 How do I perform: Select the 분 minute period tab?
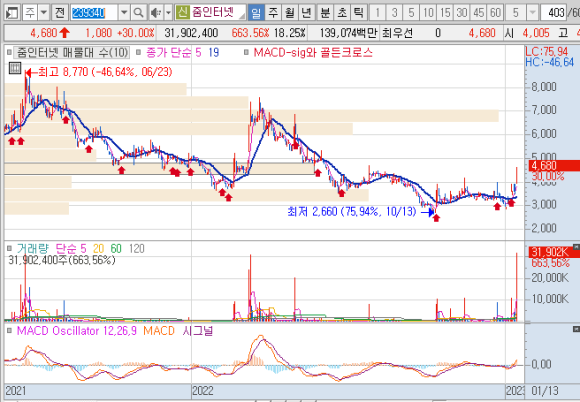coord(325,13)
